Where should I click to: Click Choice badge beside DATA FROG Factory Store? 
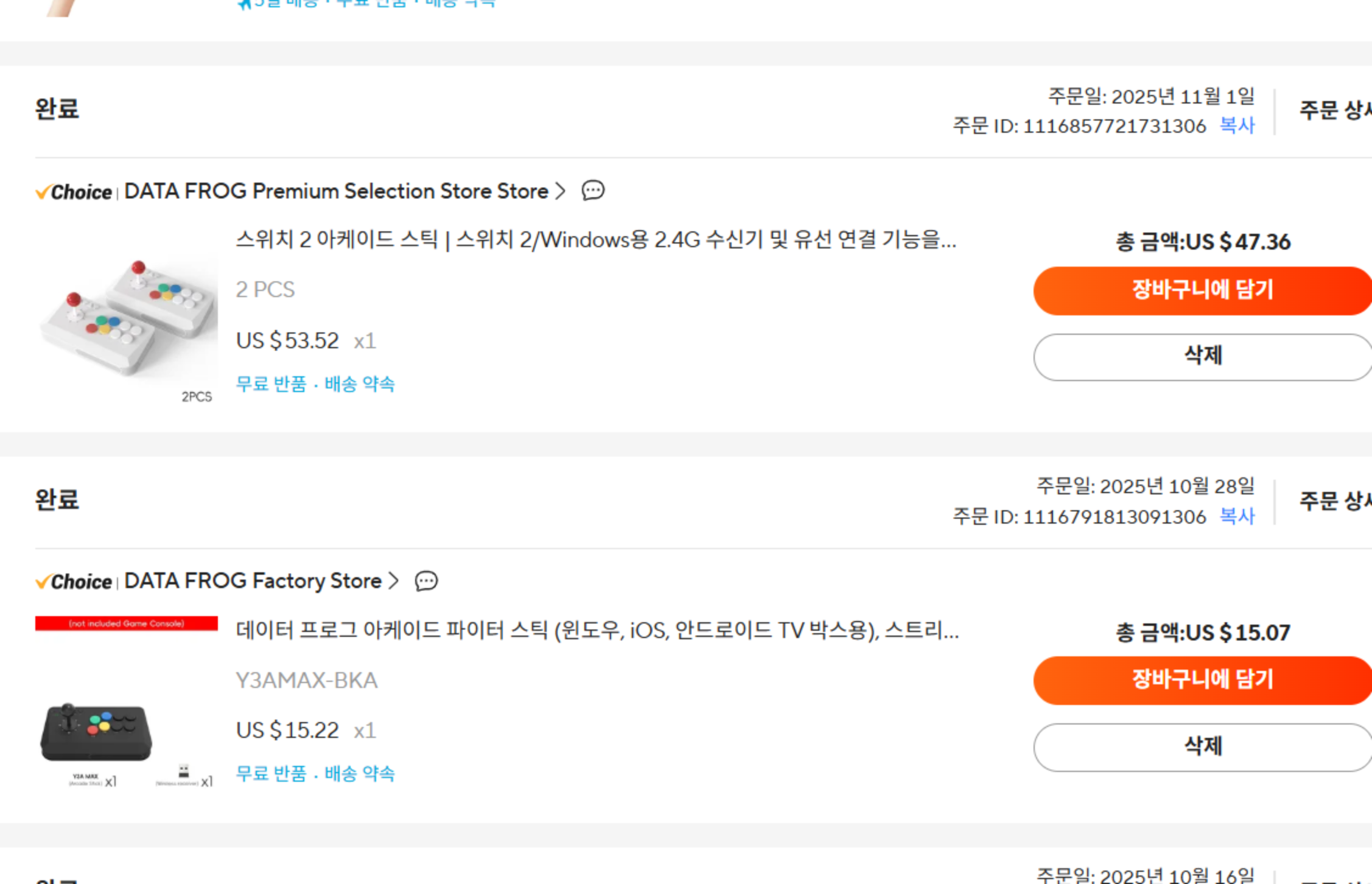coord(74,581)
